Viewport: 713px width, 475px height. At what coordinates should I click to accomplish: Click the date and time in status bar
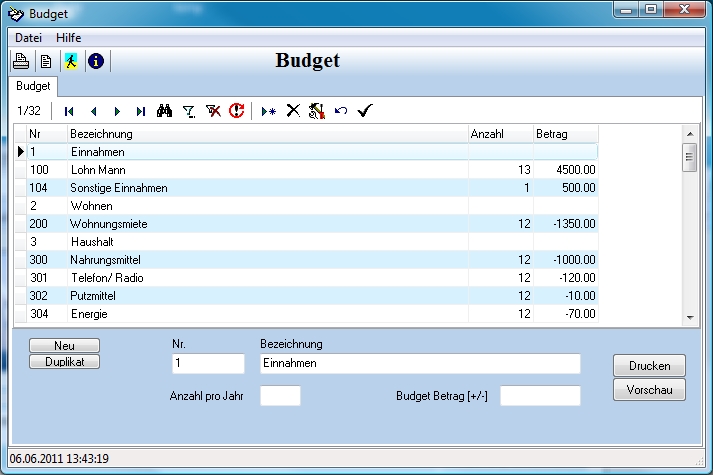point(59,459)
